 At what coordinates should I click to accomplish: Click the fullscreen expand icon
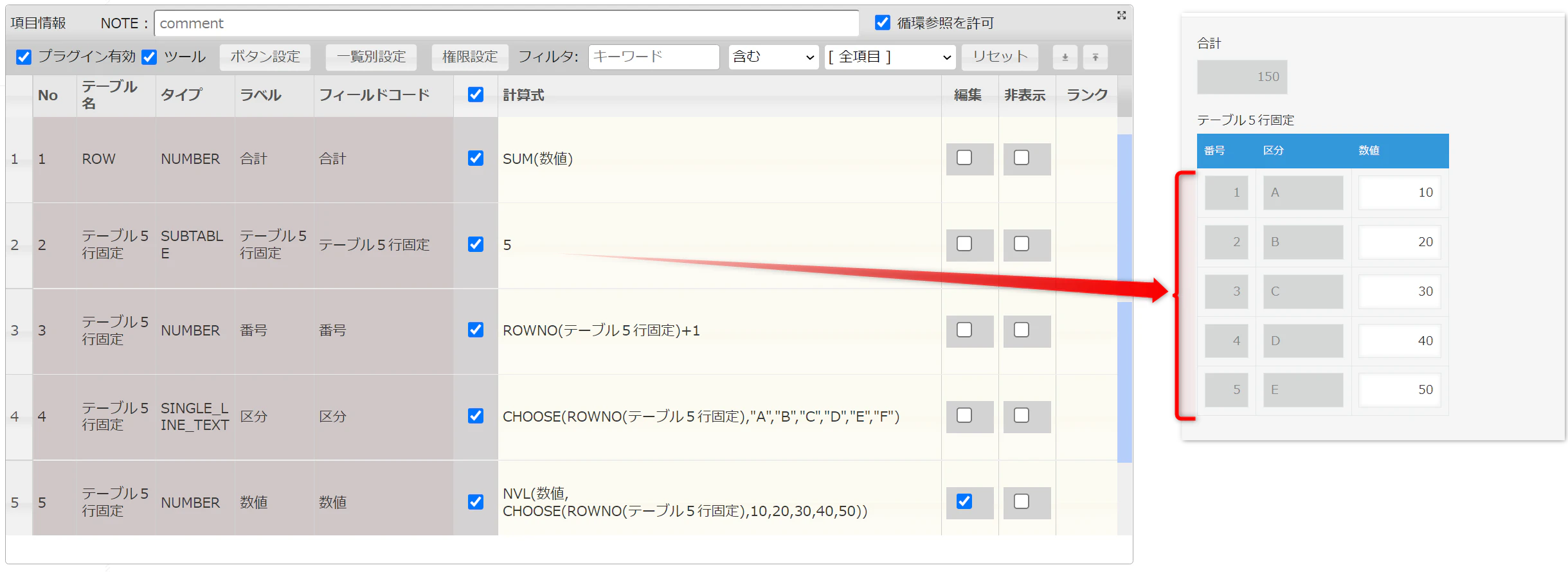pos(1121,15)
